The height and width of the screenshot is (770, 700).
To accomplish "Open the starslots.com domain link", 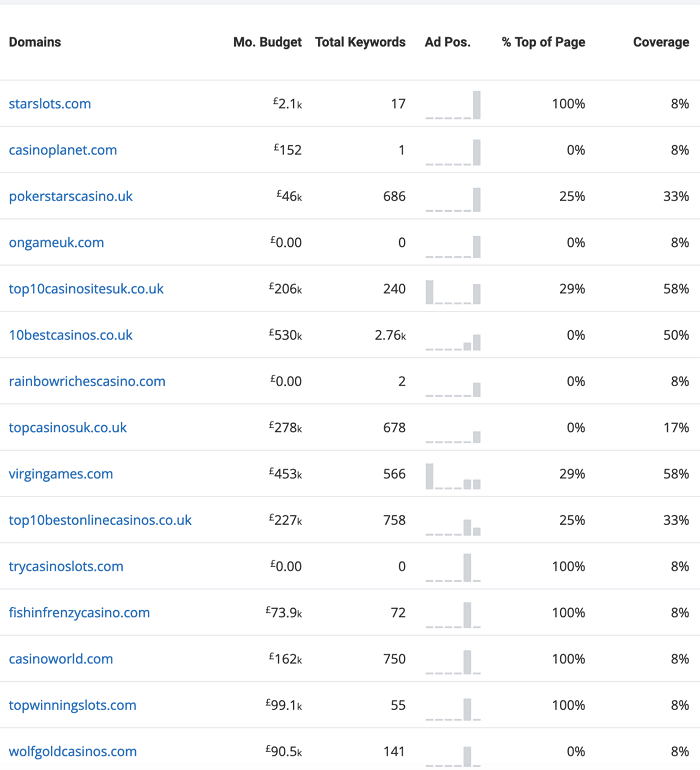I will 50,104.
